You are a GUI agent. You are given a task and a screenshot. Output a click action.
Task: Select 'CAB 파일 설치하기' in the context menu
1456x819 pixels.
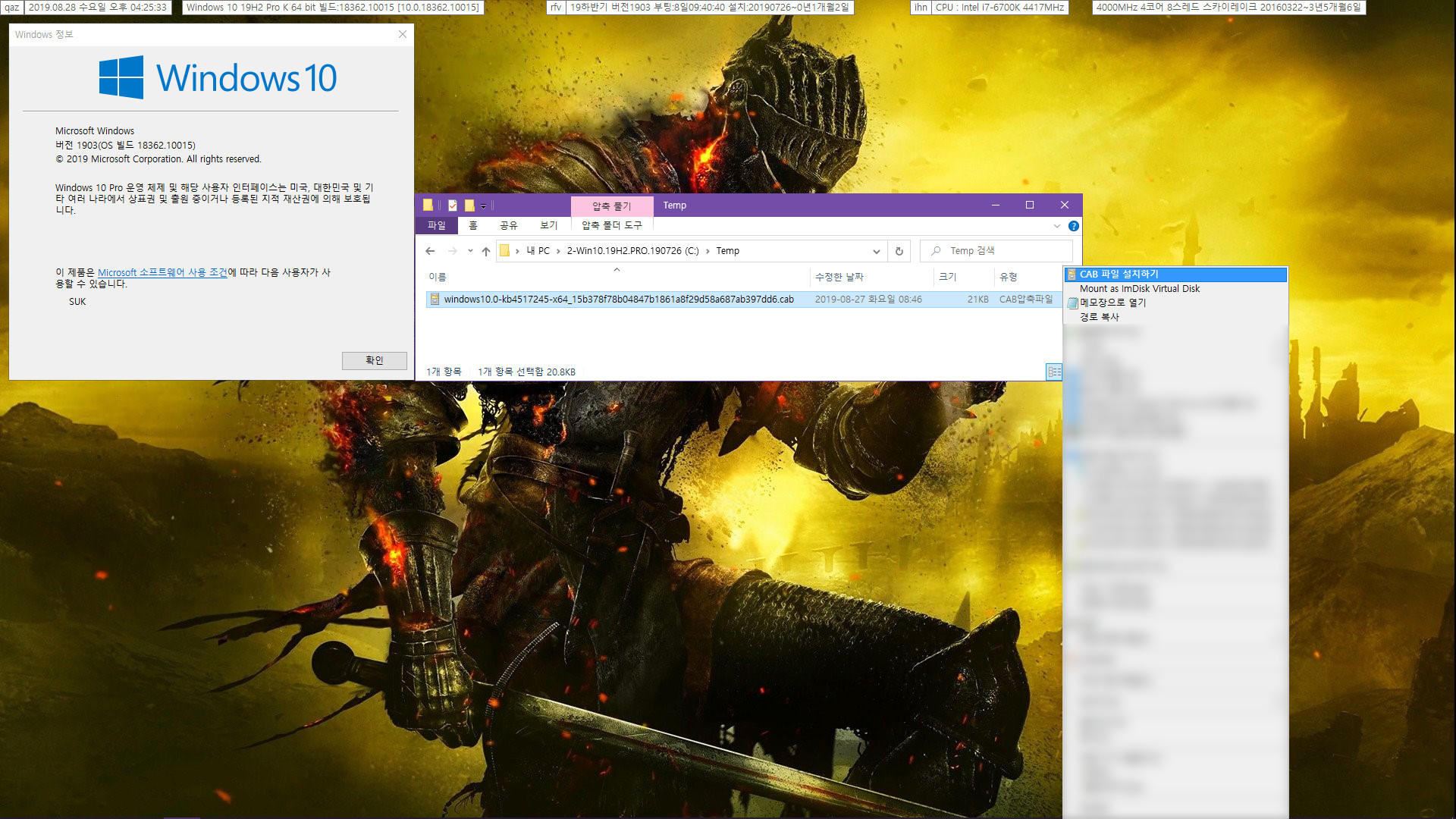tap(1175, 274)
